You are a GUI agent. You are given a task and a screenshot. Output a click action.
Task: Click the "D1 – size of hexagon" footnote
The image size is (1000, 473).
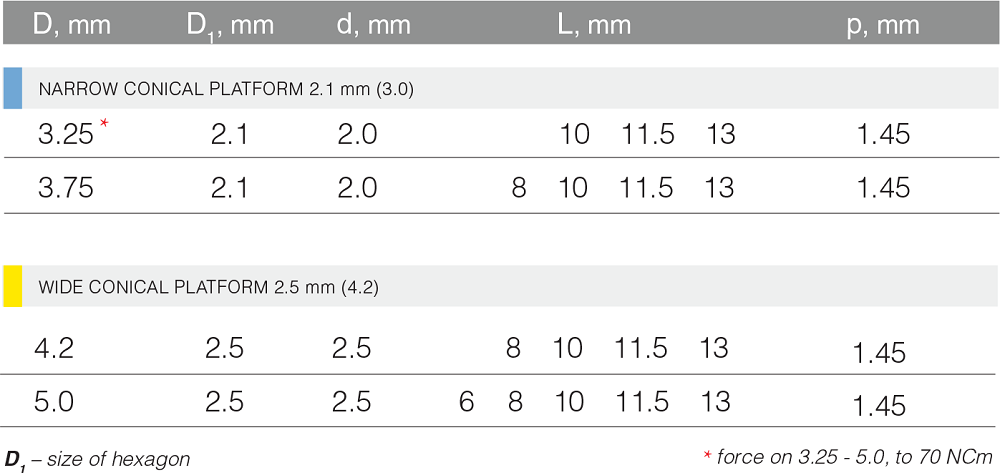(x=97, y=459)
